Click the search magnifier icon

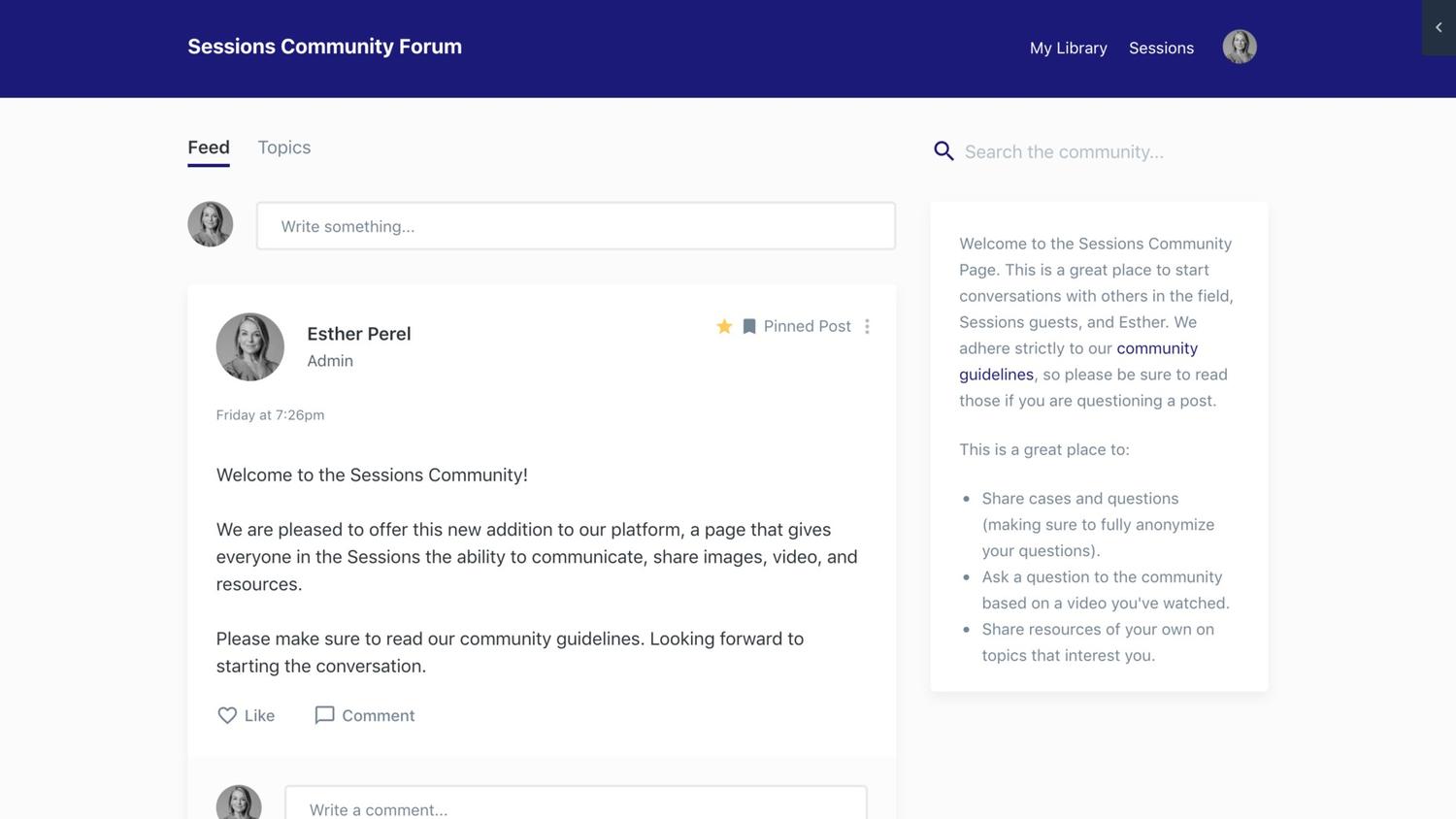[943, 151]
